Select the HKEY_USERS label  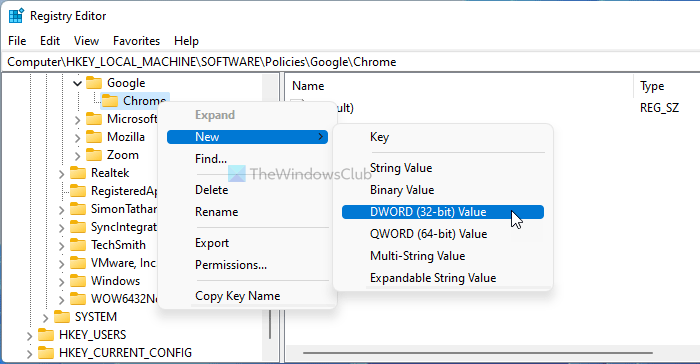[x=92, y=335]
